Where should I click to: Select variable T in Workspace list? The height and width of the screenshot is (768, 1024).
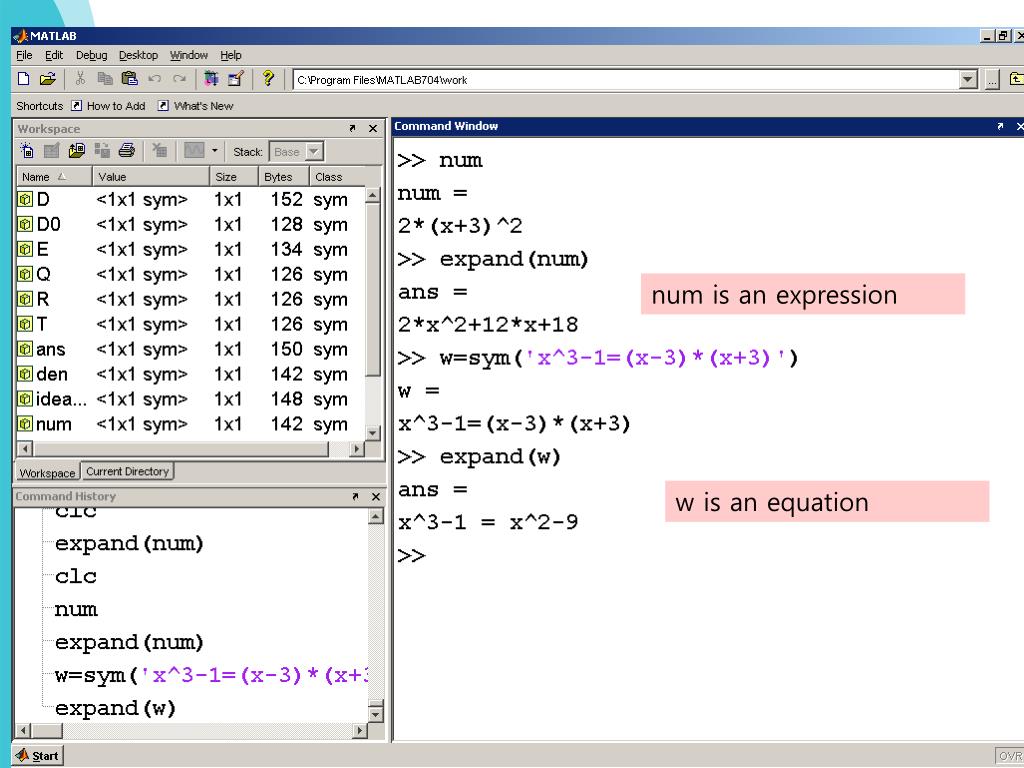pyautogui.click(x=190, y=324)
